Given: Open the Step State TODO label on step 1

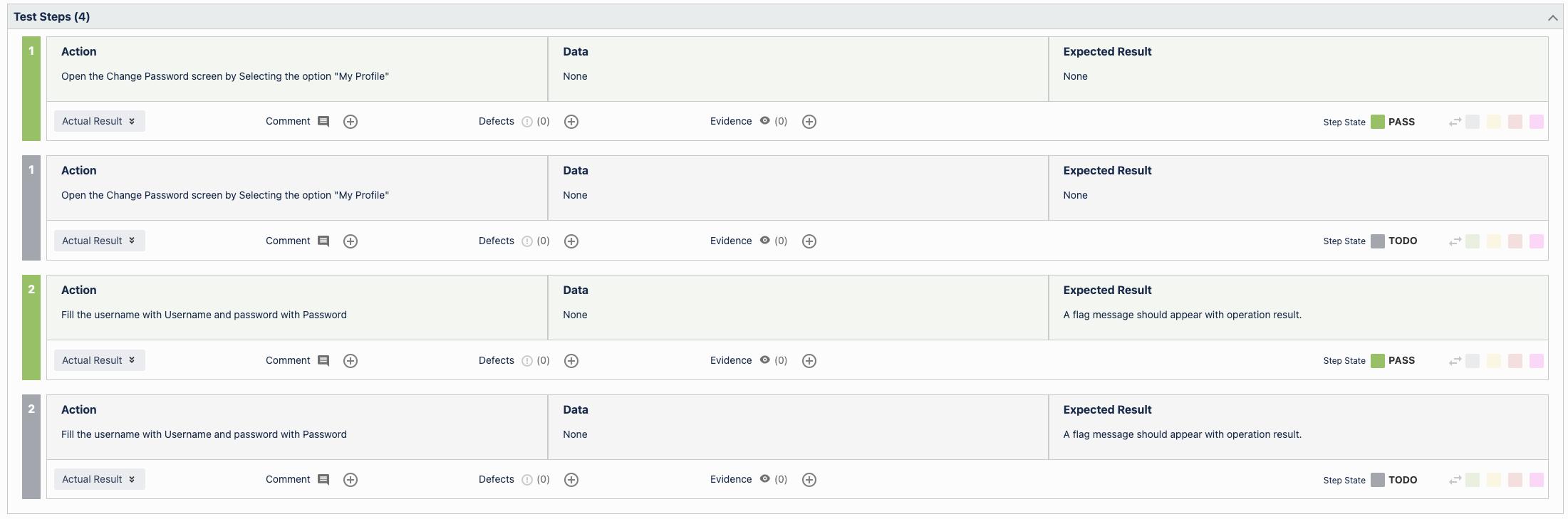Looking at the screenshot, I should pyautogui.click(x=1403, y=241).
